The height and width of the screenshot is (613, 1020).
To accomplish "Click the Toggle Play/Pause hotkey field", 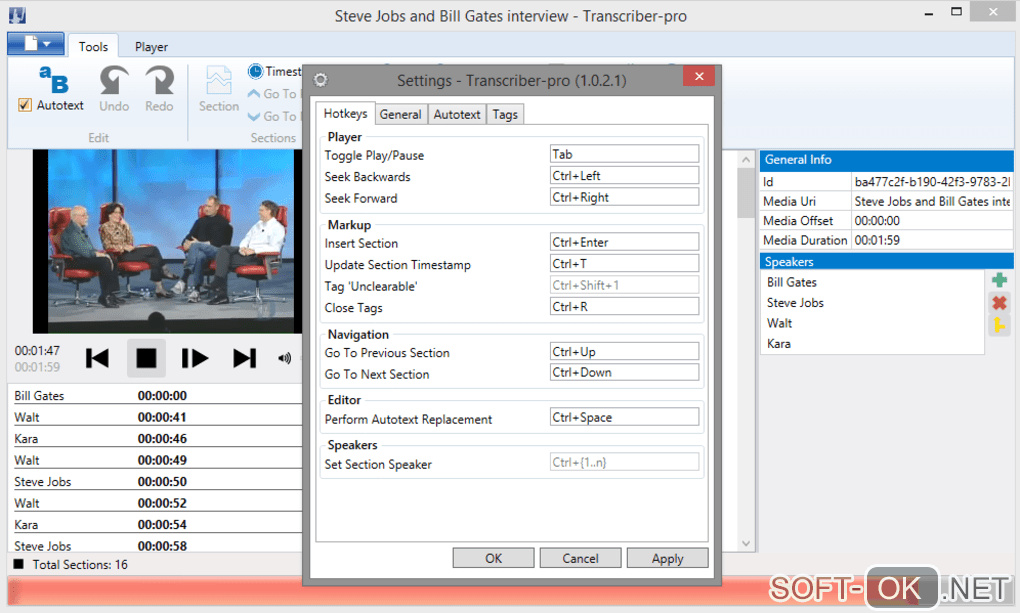I will (624, 154).
